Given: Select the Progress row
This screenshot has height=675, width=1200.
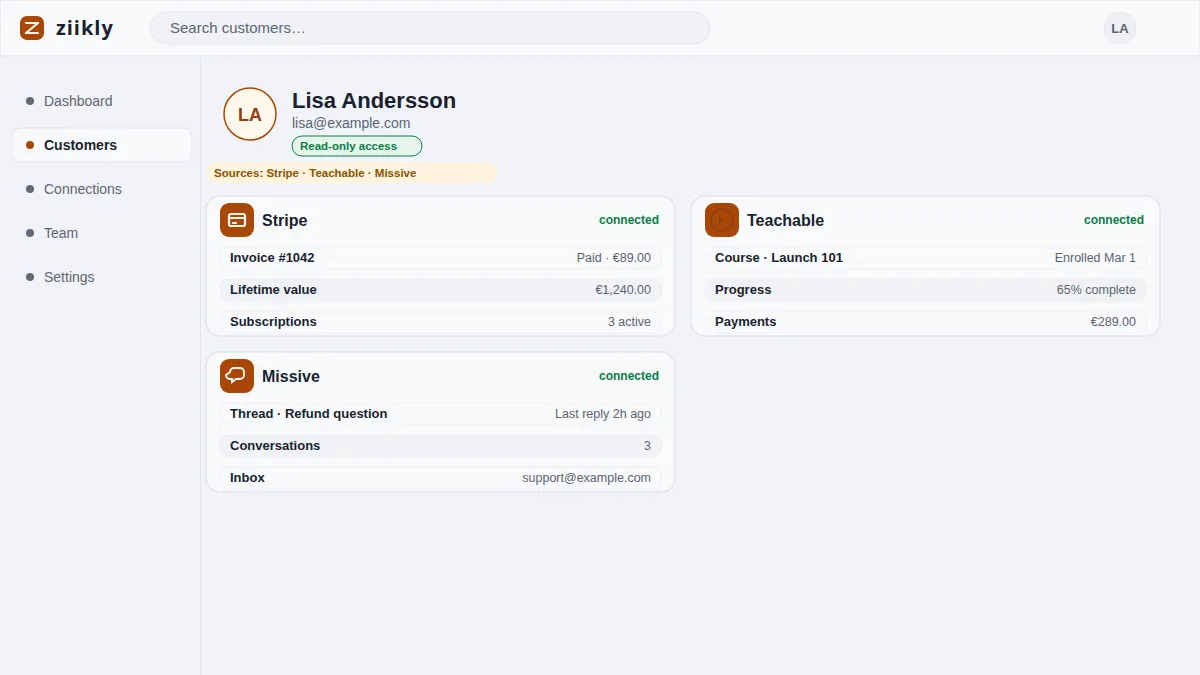Looking at the screenshot, I should pos(925,290).
